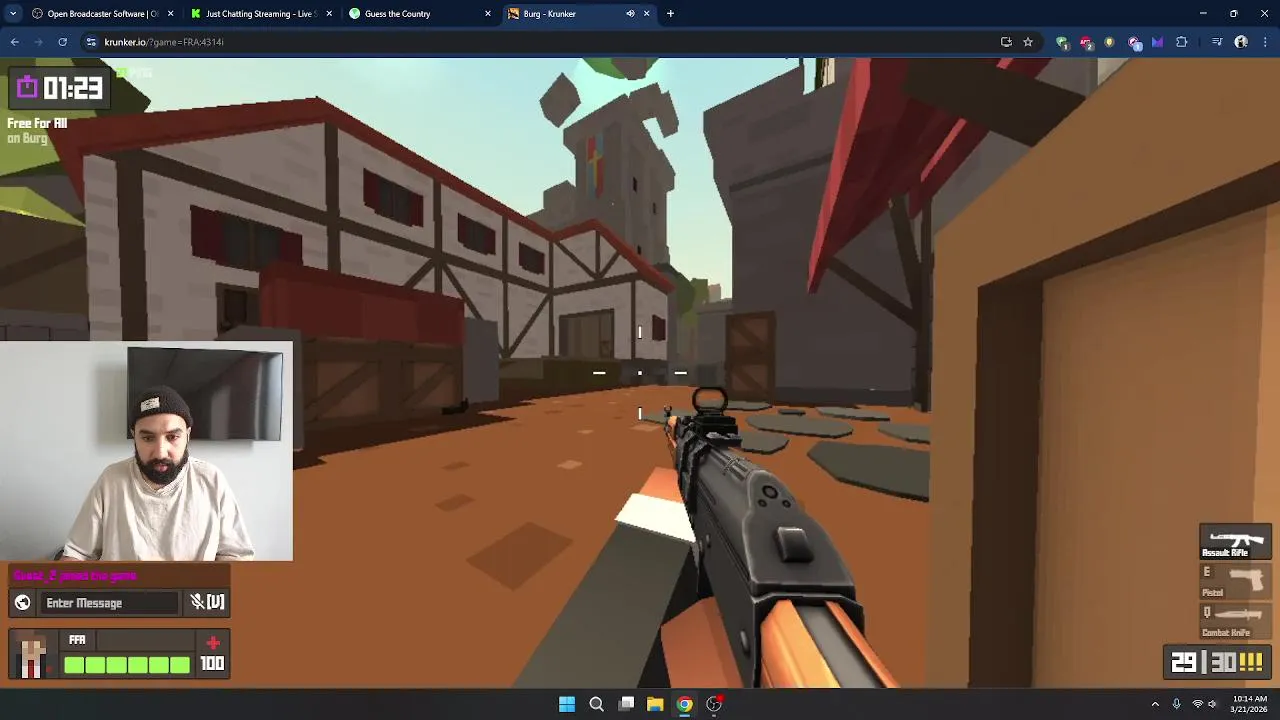Click the webcam overlay of the streamer
Viewport: 1280px width, 720px height.
pos(146,451)
